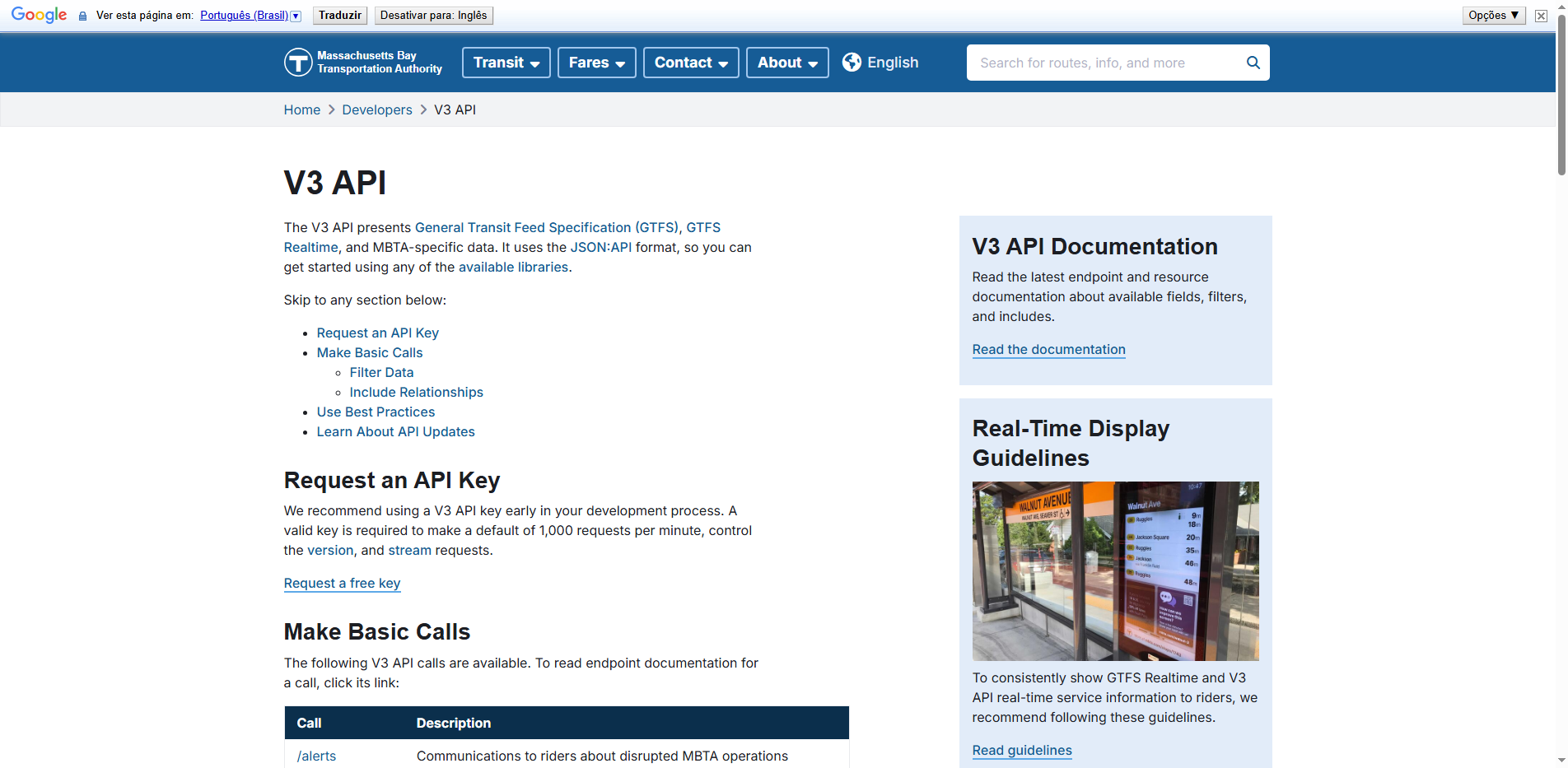The width and height of the screenshot is (1568, 768).
Task: Click the Description table column header
Action: [x=454, y=723]
